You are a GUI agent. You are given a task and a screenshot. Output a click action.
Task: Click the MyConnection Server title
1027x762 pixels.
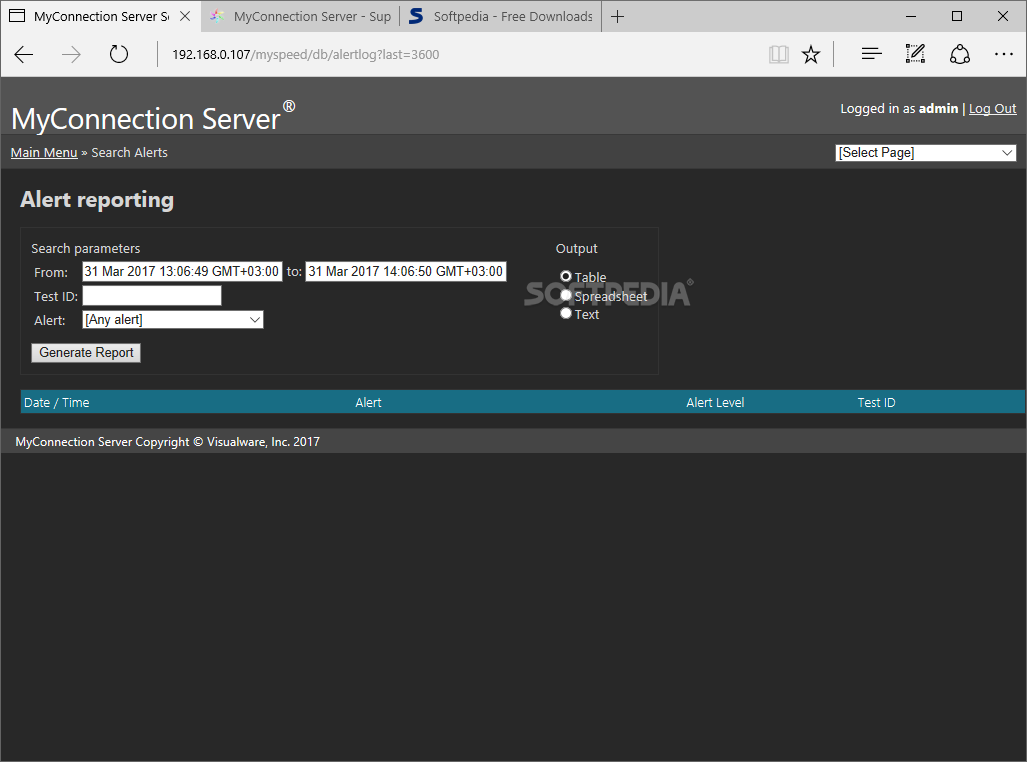[x=153, y=117]
